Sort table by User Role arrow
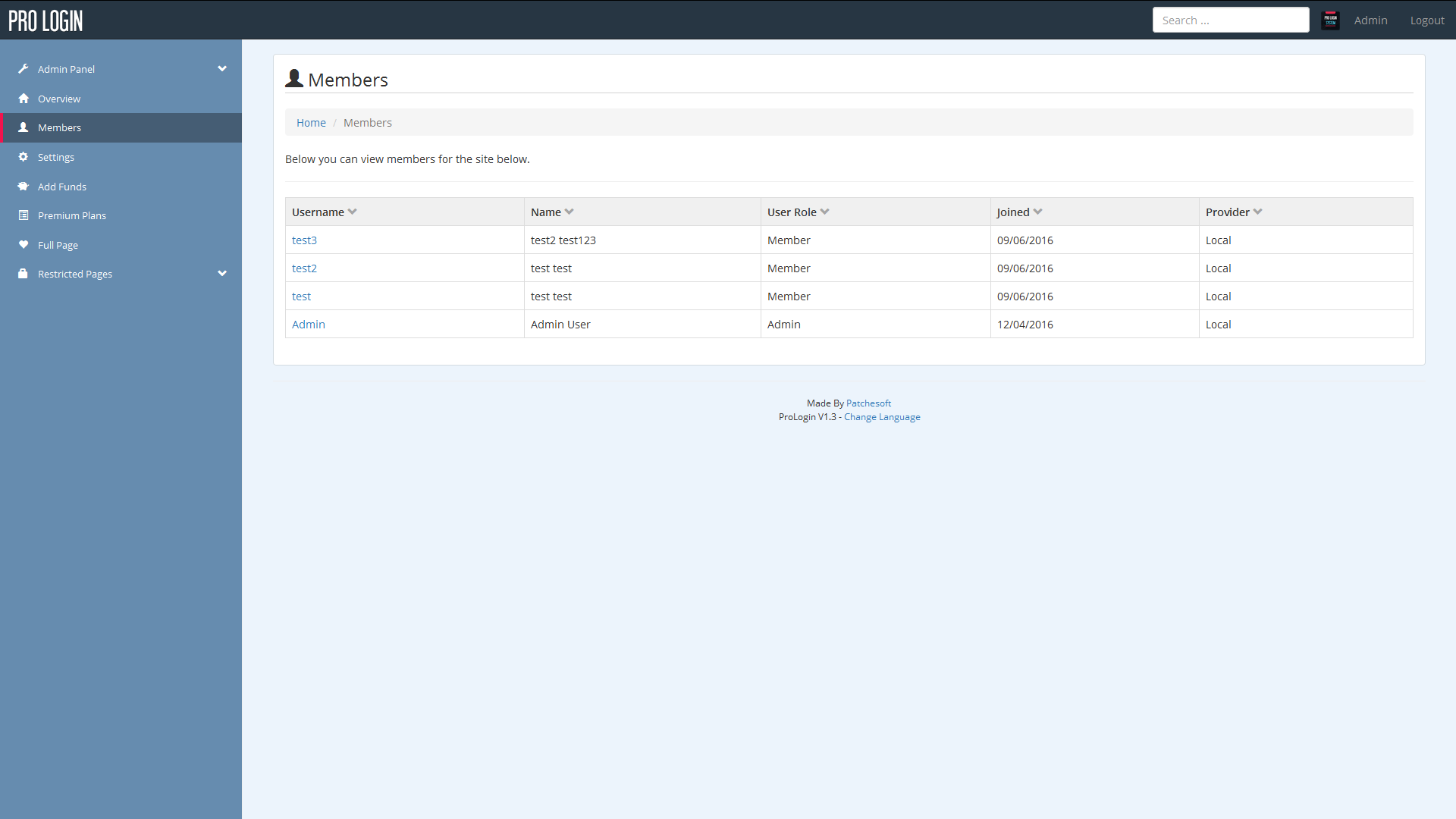The image size is (1456, 819). pos(824,212)
